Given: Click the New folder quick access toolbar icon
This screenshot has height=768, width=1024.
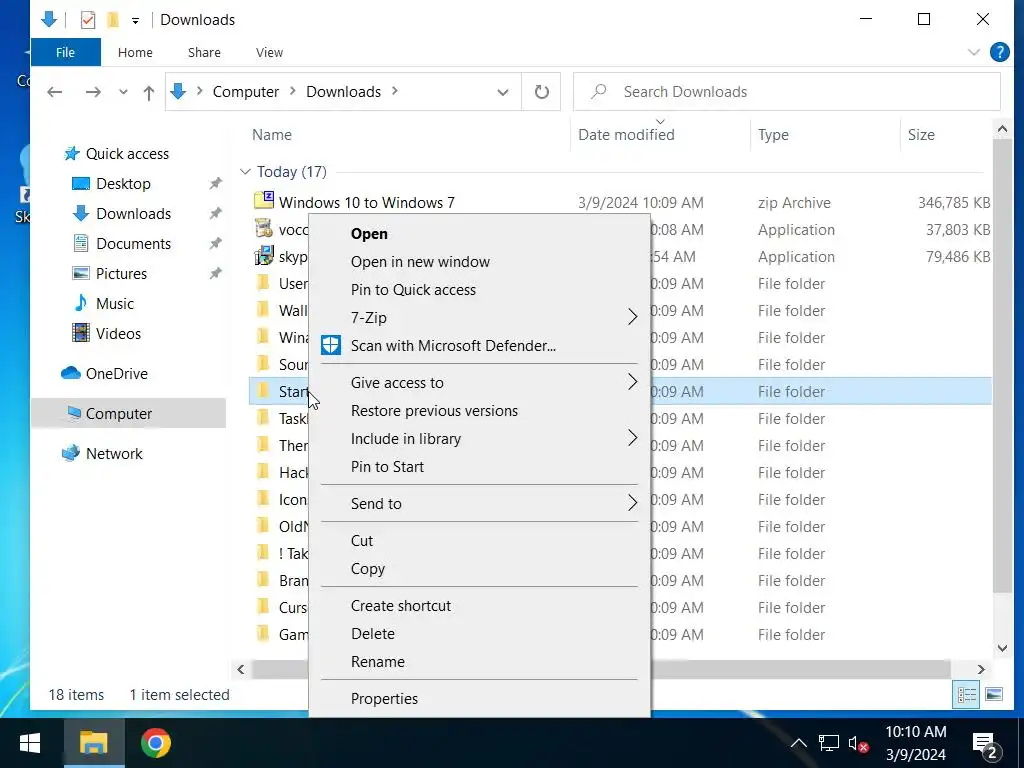Looking at the screenshot, I should coord(113,20).
